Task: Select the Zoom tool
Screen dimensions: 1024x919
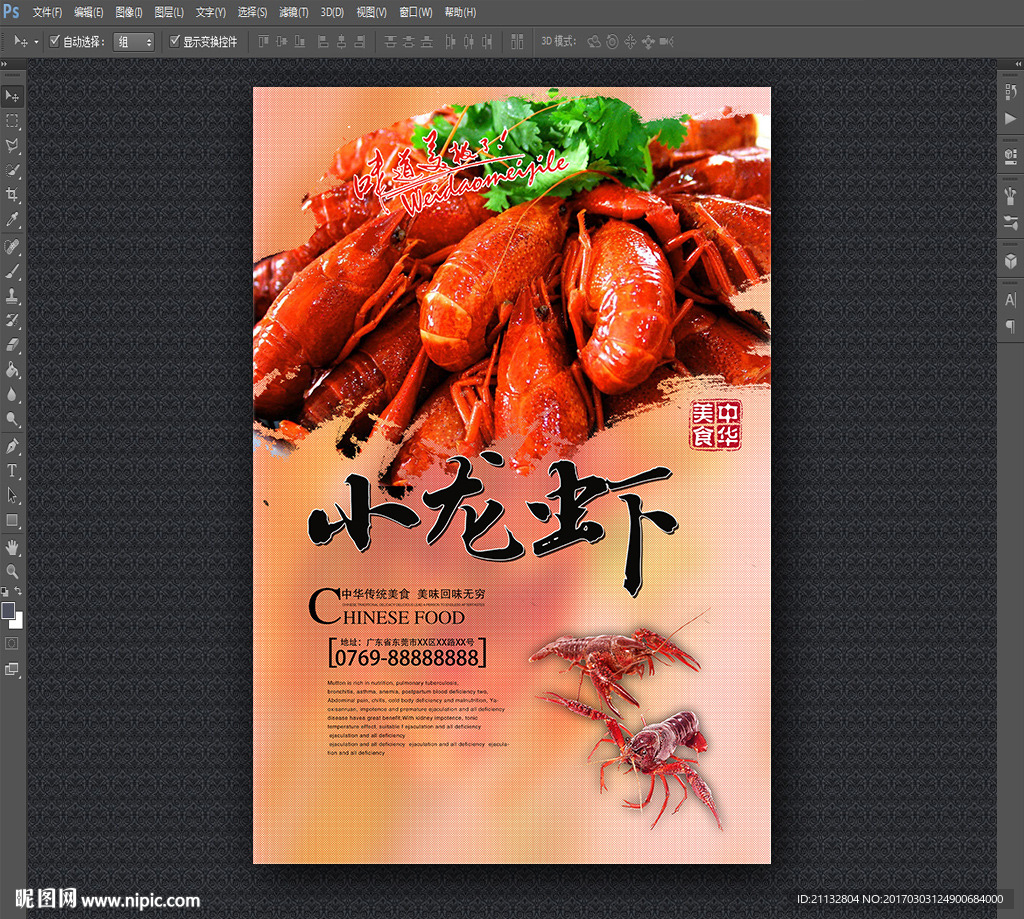Action: [12, 572]
